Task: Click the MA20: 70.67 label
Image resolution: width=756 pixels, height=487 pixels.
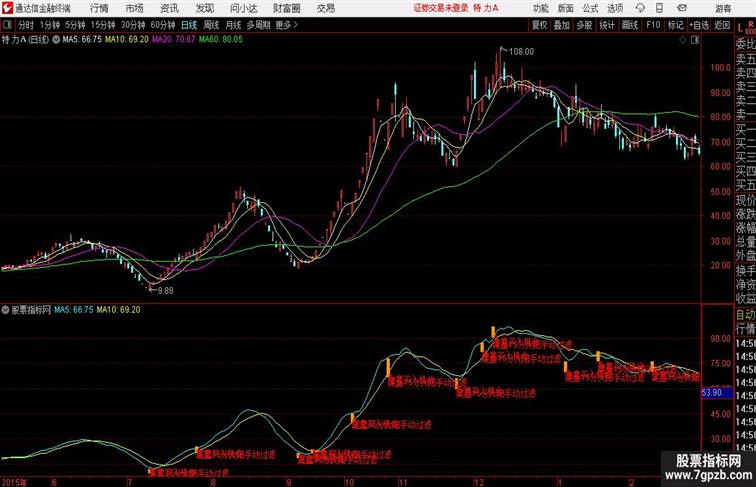Action: 174,40
